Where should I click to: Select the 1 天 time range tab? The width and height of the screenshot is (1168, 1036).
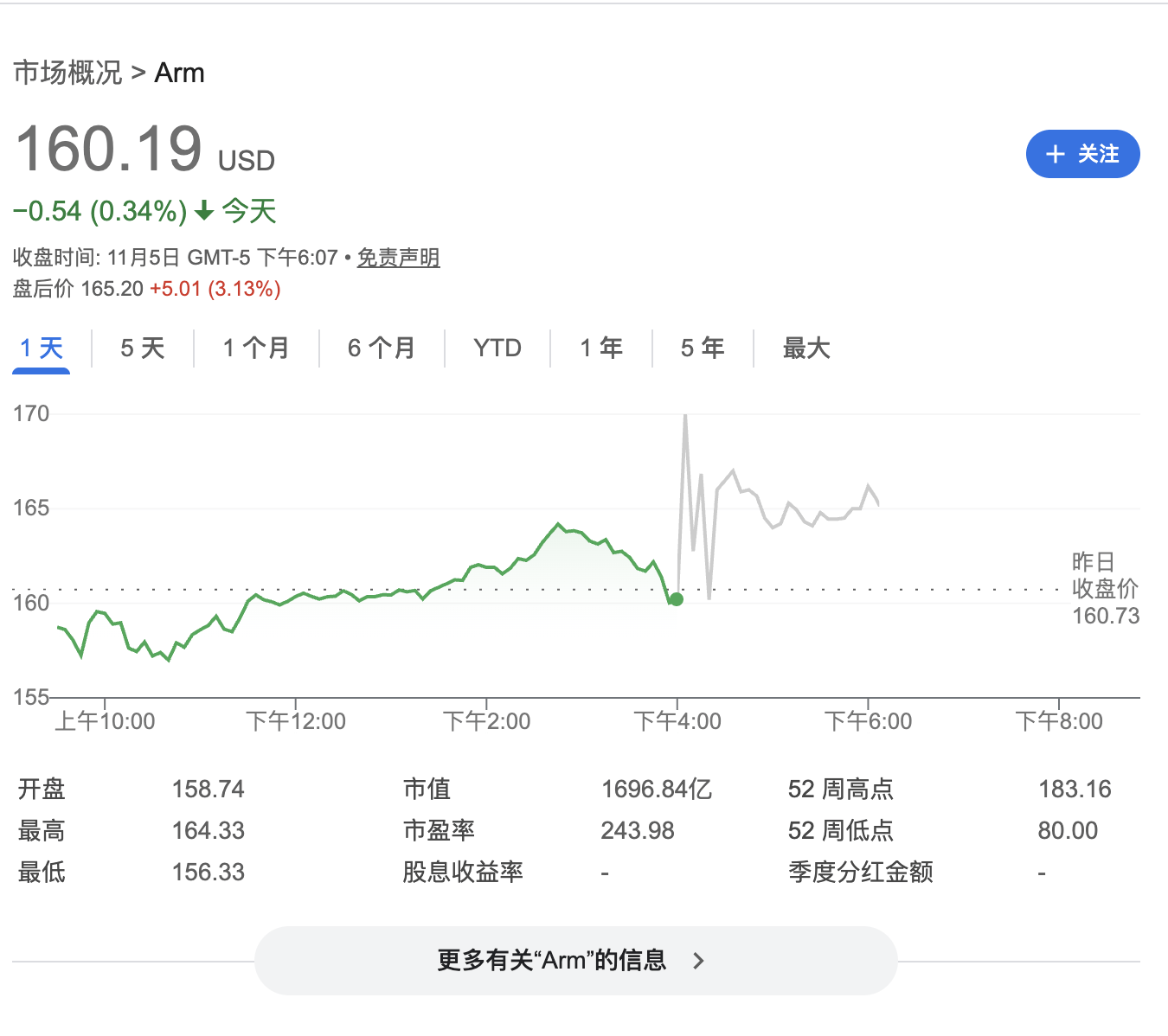tap(42, 349)
